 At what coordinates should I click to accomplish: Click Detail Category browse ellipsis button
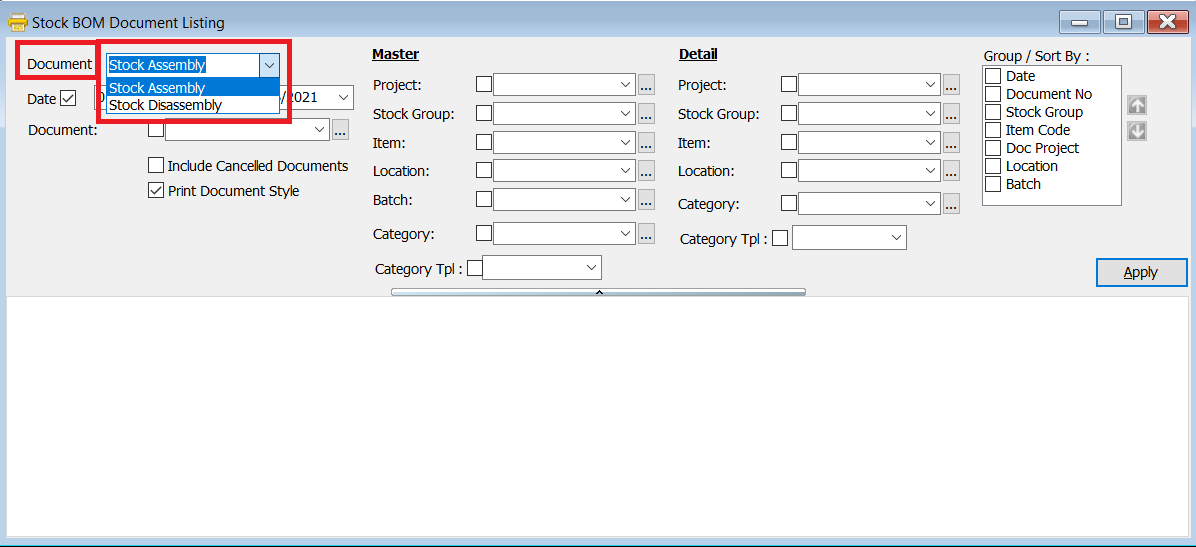(951, 204)
